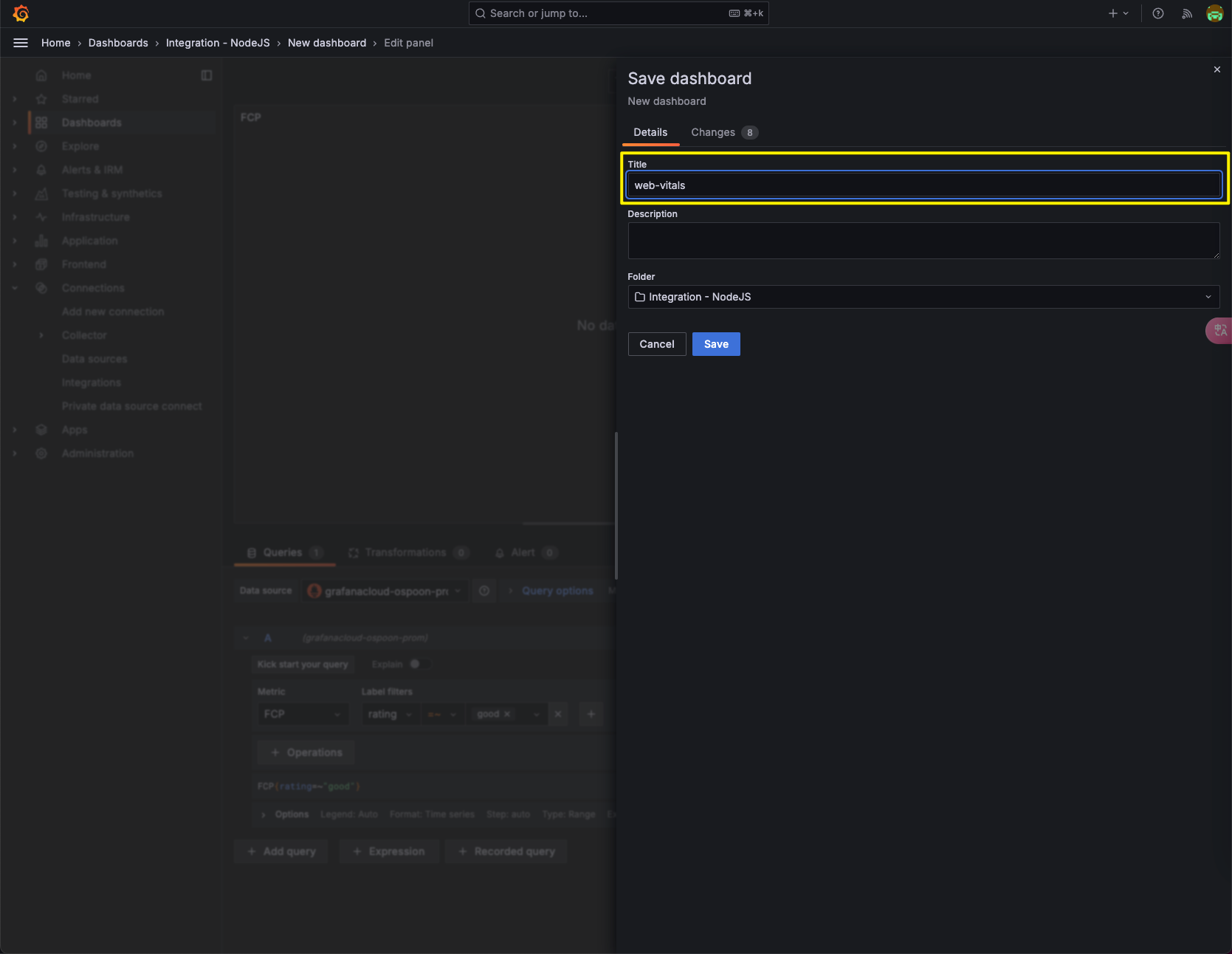Open the Folder dropdown Integration - NodeJS

click(923, 297)
